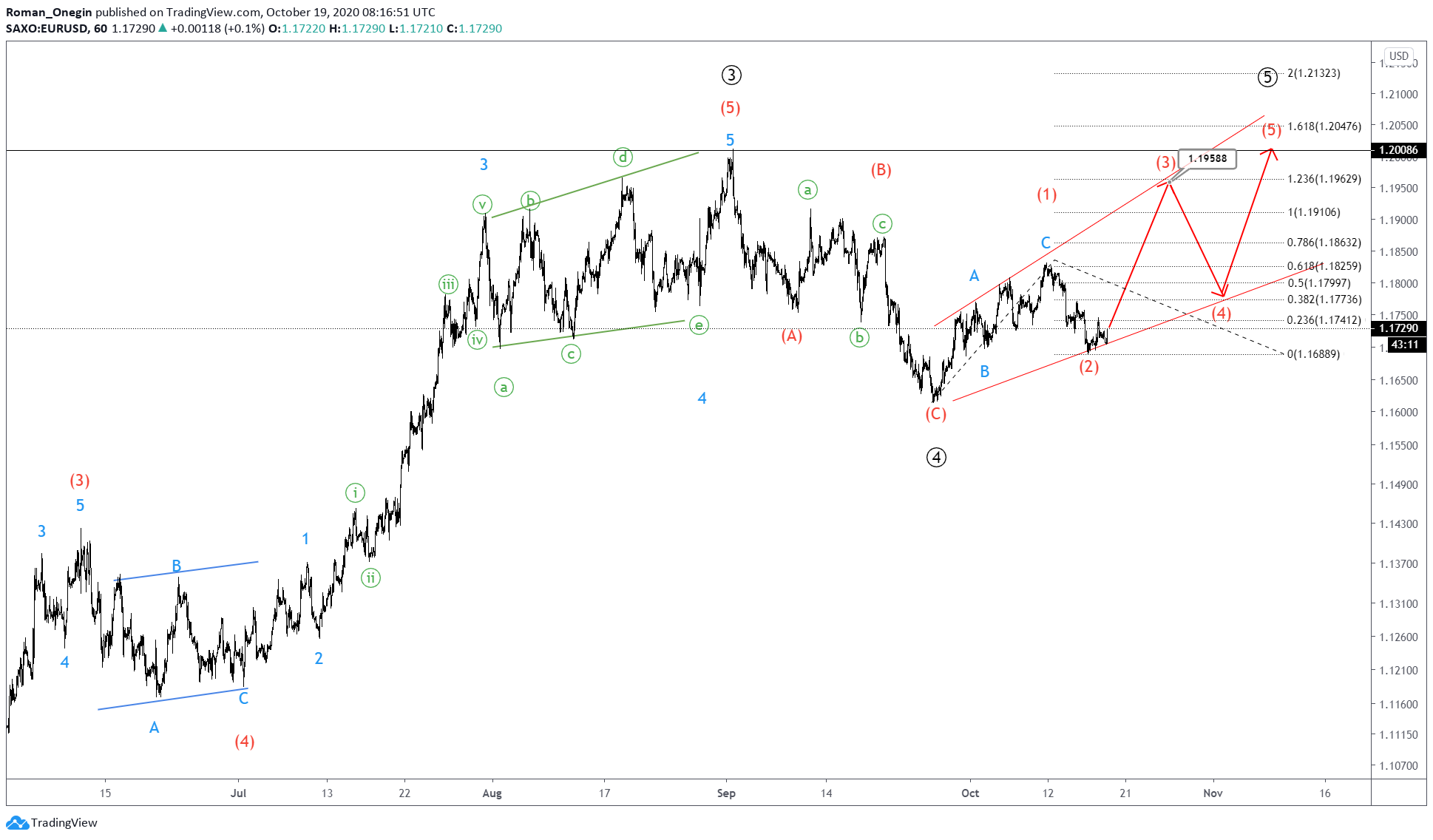Viewport: 1433px width, 840px height.
Task: Click the green up-triangle price change indicator
Action: [x=163, y=28]
